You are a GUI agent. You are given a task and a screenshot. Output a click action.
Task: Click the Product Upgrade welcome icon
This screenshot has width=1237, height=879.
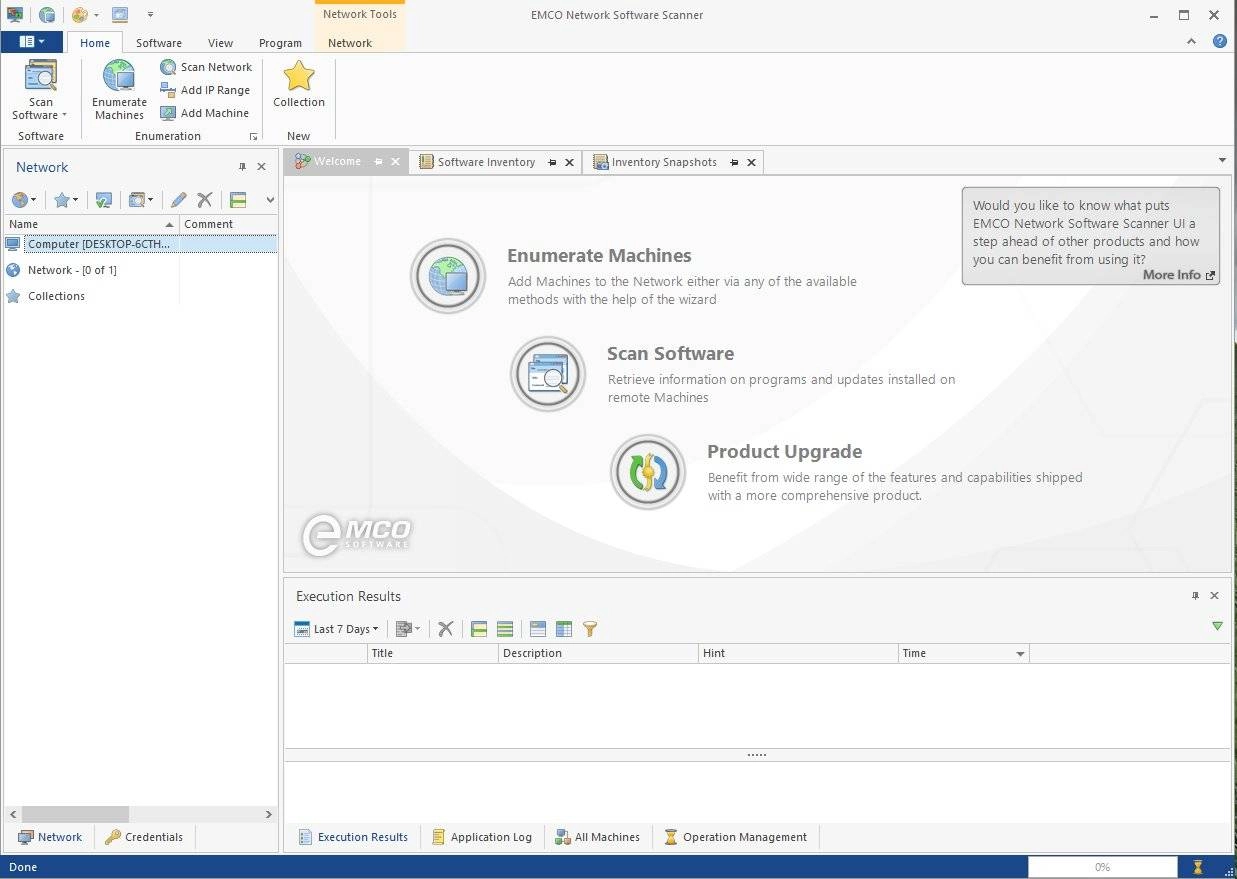(648, 472)
